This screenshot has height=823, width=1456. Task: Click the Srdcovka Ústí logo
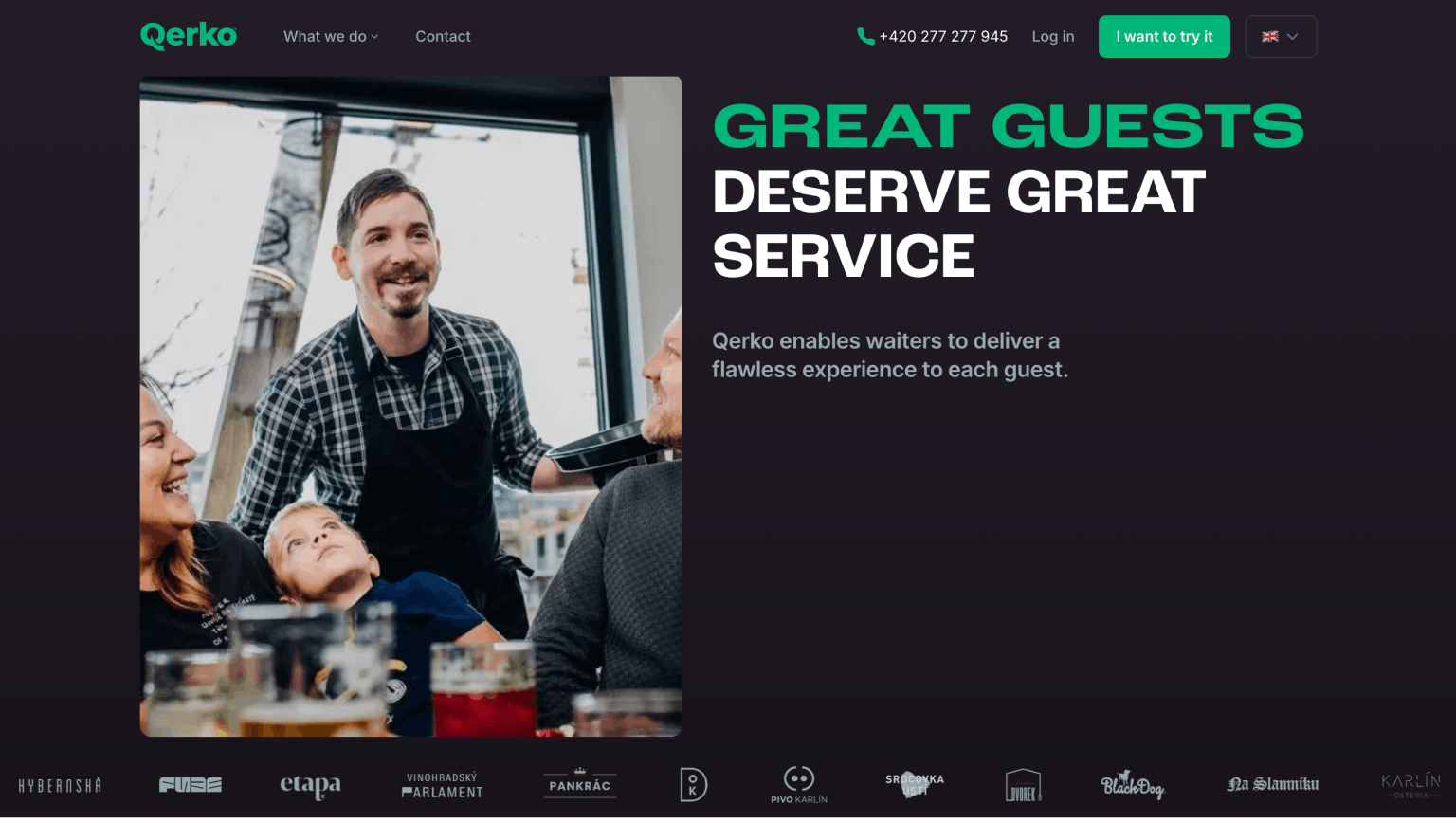(x=915, y=784)
